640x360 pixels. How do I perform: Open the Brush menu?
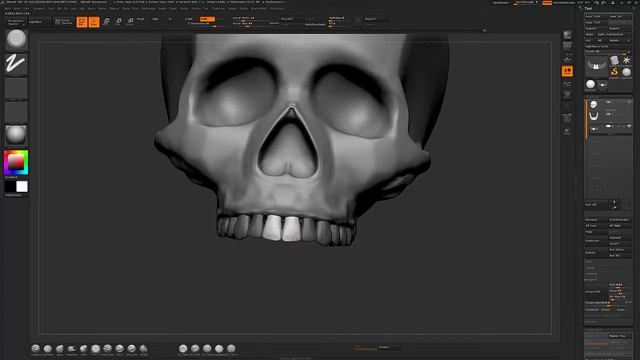coord(17,8)
